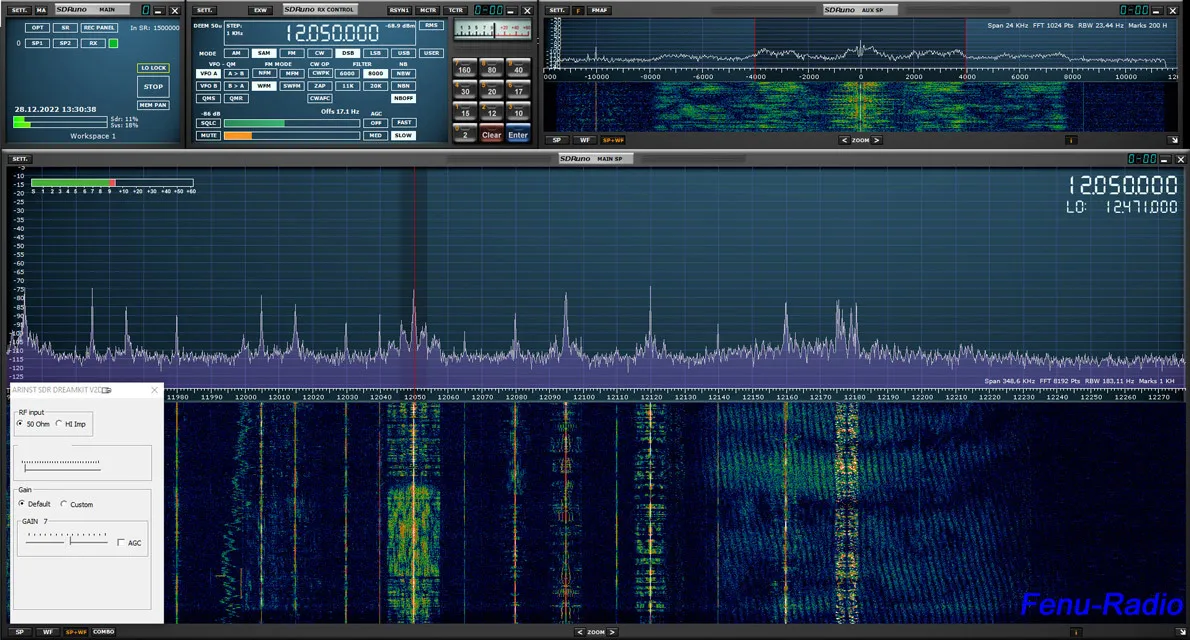Open SETT. in RX Control panel
The image size is (1190, 640).
point(205,10)
